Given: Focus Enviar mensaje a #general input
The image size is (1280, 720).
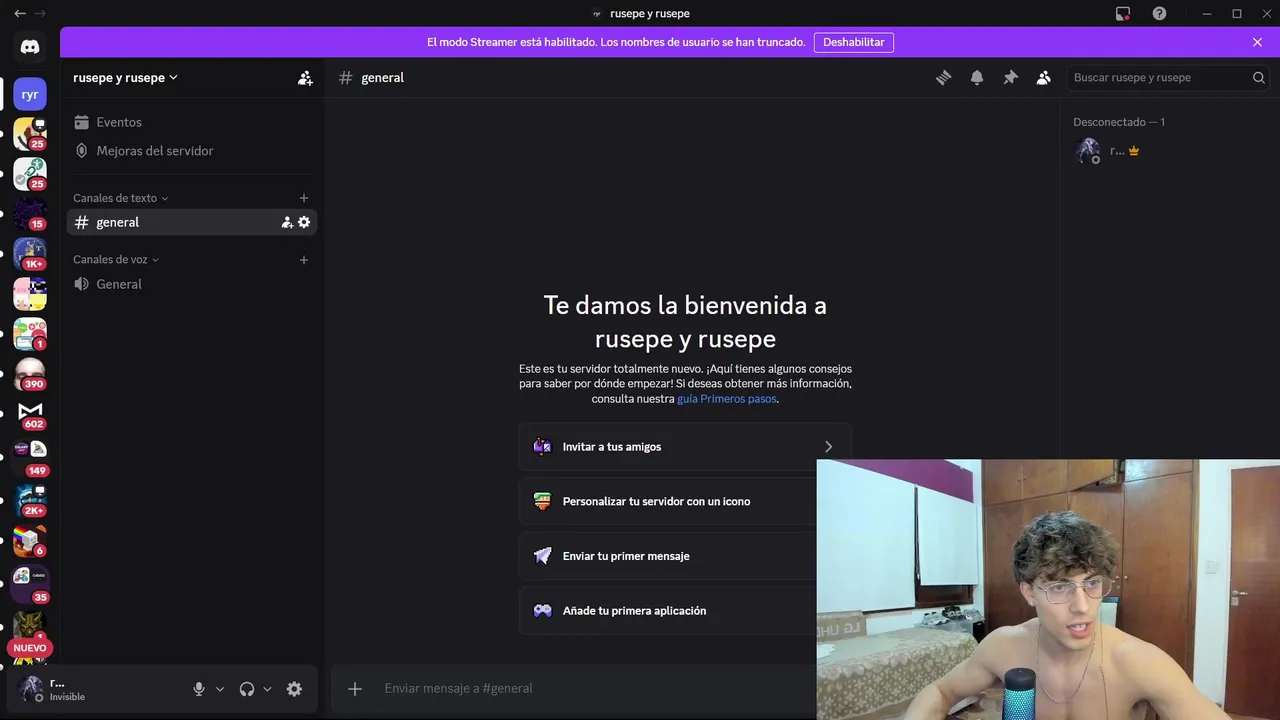Looking at the screenshot, I should point(596,689).
